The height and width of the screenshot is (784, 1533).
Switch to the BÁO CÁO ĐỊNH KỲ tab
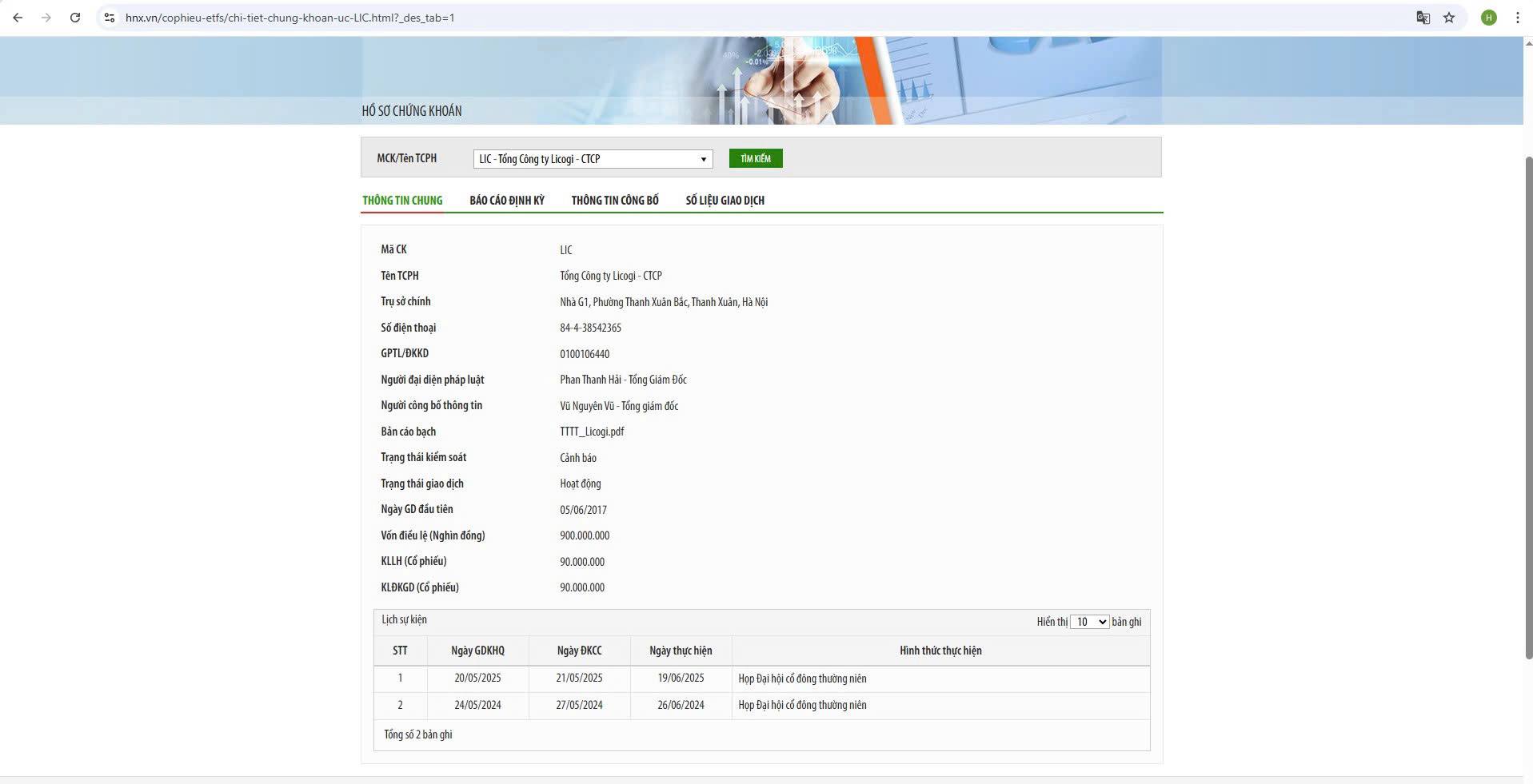tap(507, 201)
